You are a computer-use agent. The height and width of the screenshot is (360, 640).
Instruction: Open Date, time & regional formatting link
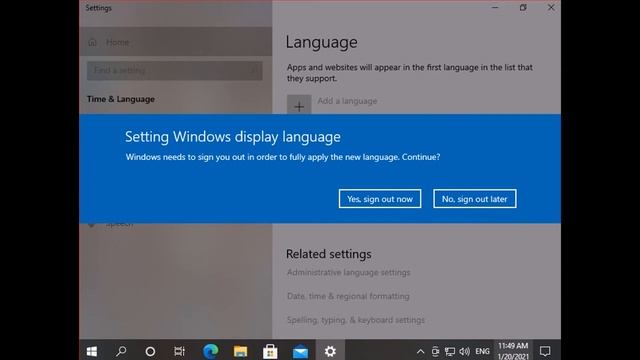pyautogui.click(x=348, y=296)
